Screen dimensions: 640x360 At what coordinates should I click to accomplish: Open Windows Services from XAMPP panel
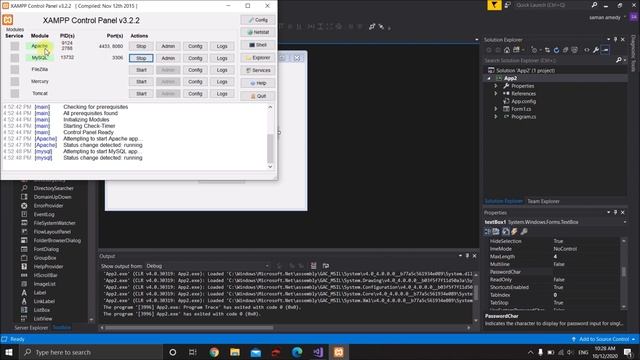258,70
